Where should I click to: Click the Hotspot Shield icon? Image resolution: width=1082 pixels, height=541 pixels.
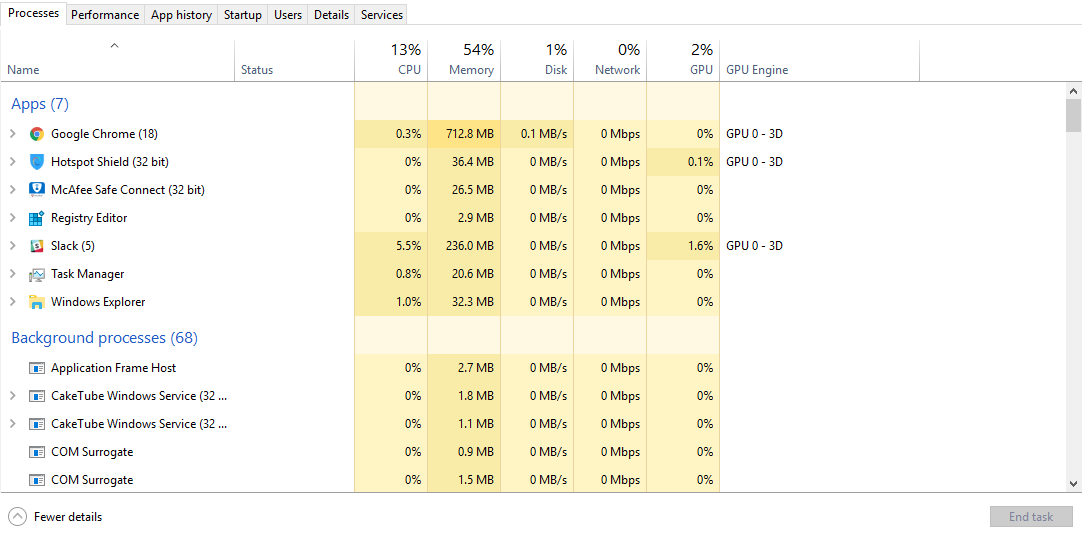pyautogui.click(x=37, y=162)
